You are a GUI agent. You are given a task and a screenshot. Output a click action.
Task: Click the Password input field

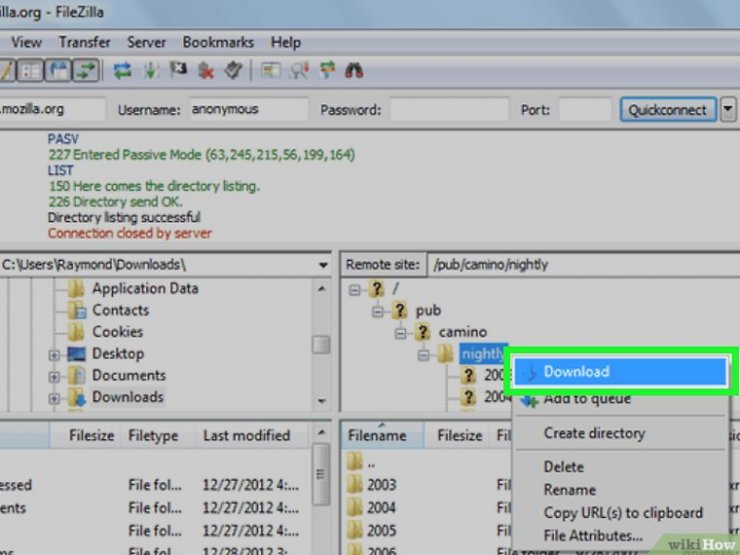pyautogui.click(x=449, y=109)
